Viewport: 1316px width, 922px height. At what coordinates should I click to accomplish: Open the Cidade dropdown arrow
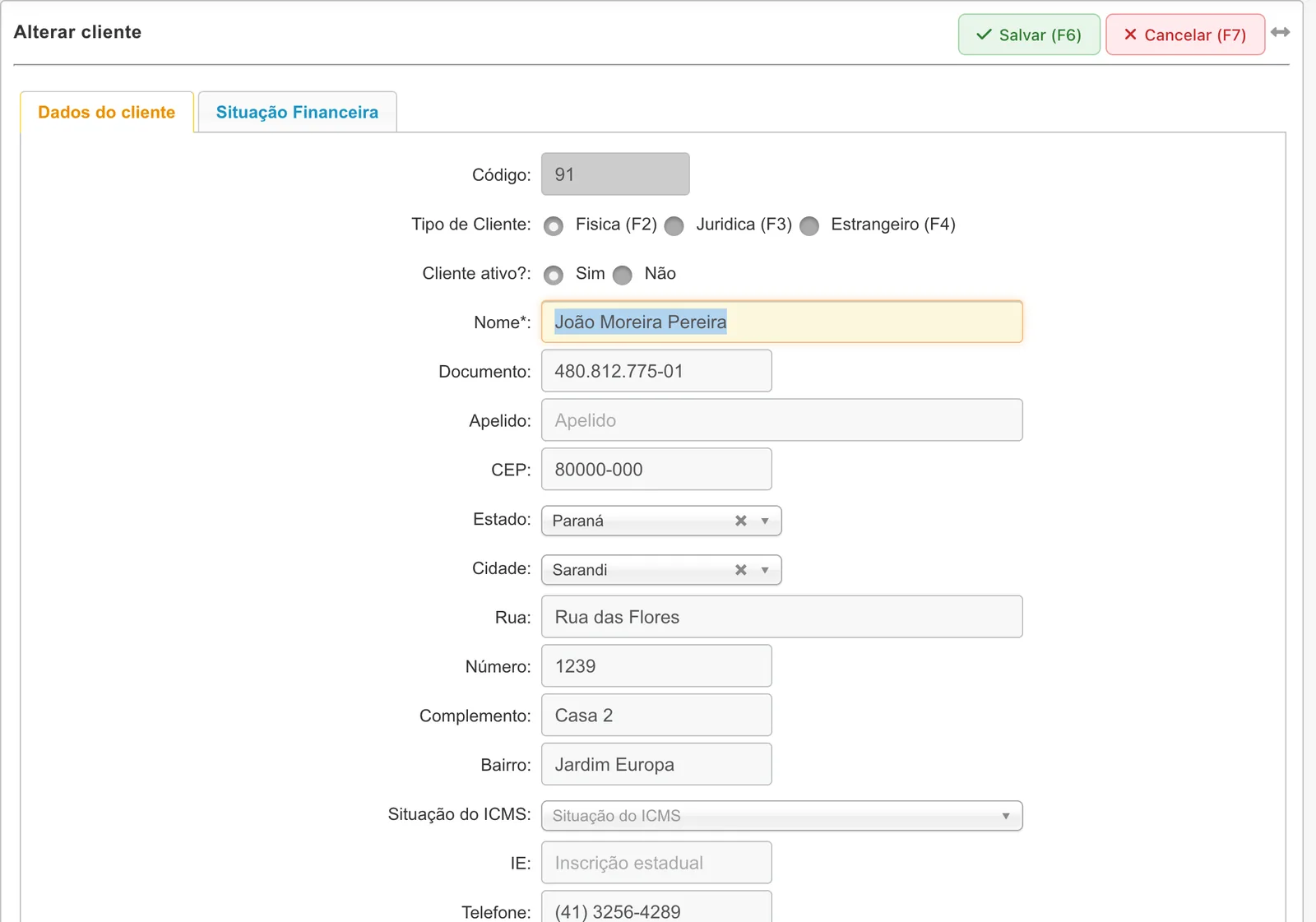765,570
